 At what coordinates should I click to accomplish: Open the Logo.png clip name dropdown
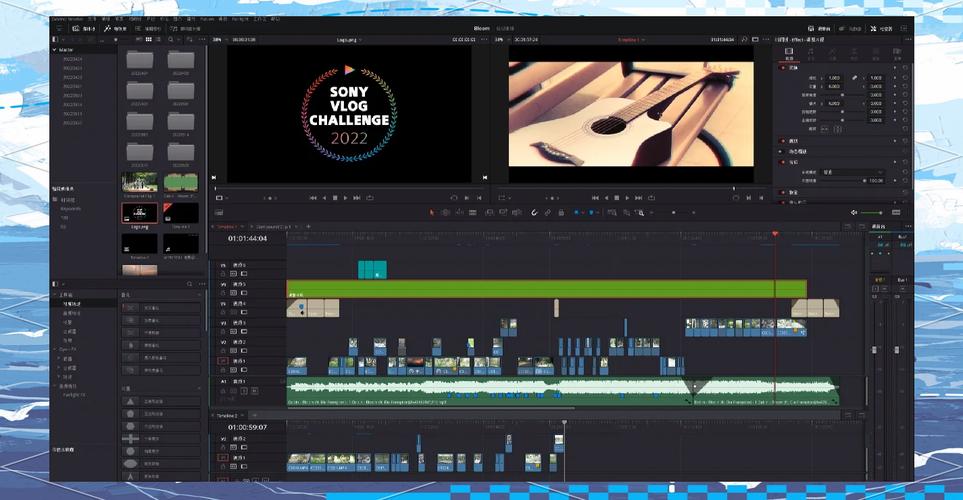point(349,39)
